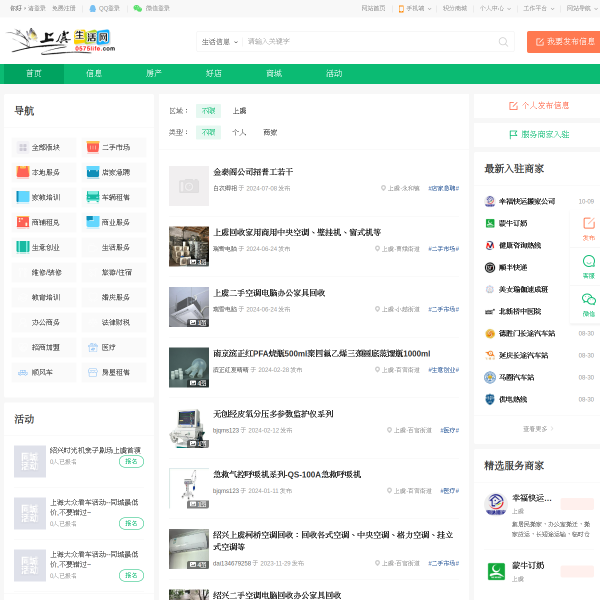Open the 积分商城 top link

[455, 8]
